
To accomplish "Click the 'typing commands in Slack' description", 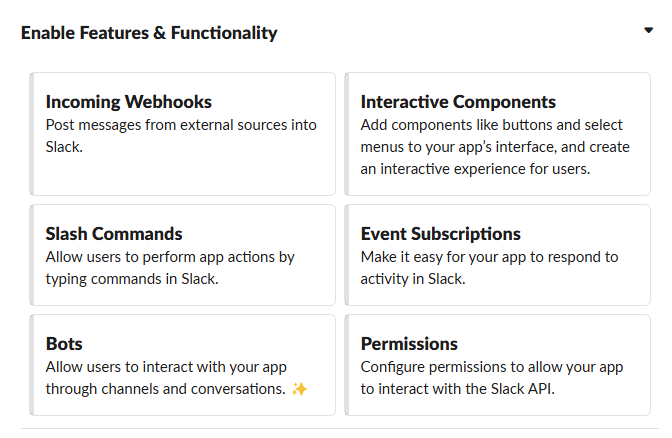I will click(x=170, y=268).
